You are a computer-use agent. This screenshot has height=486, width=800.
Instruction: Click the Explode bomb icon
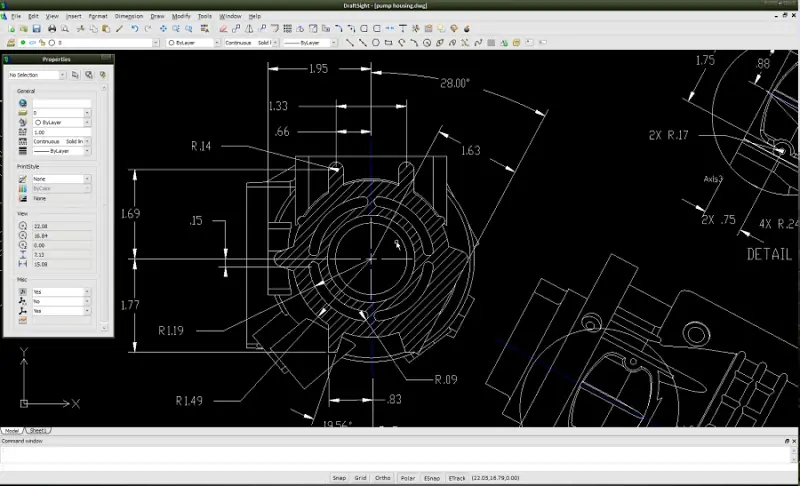pos(467,29)
